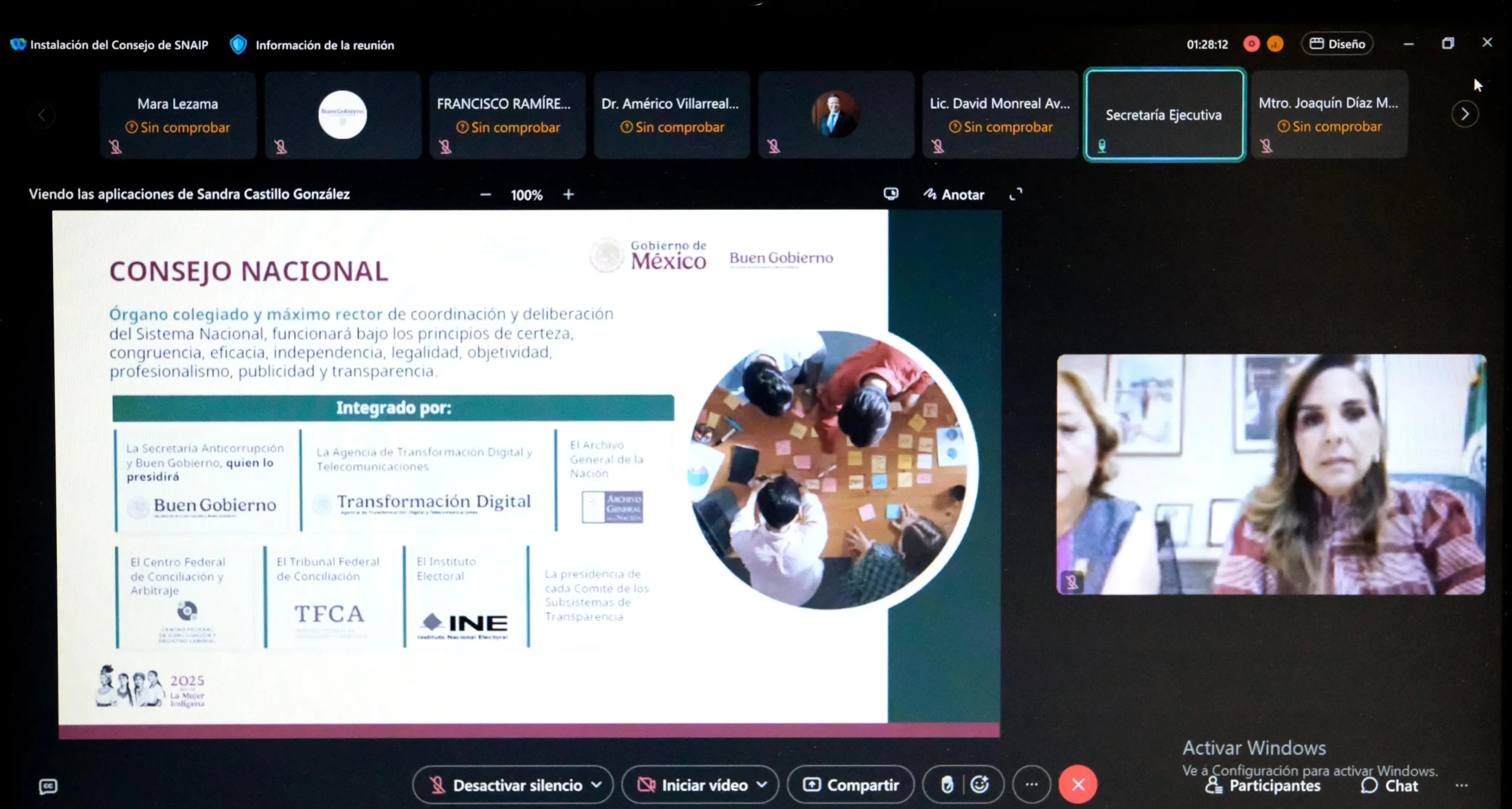
Task: Select participant tile with man's photo
Action: click(836, 116)
